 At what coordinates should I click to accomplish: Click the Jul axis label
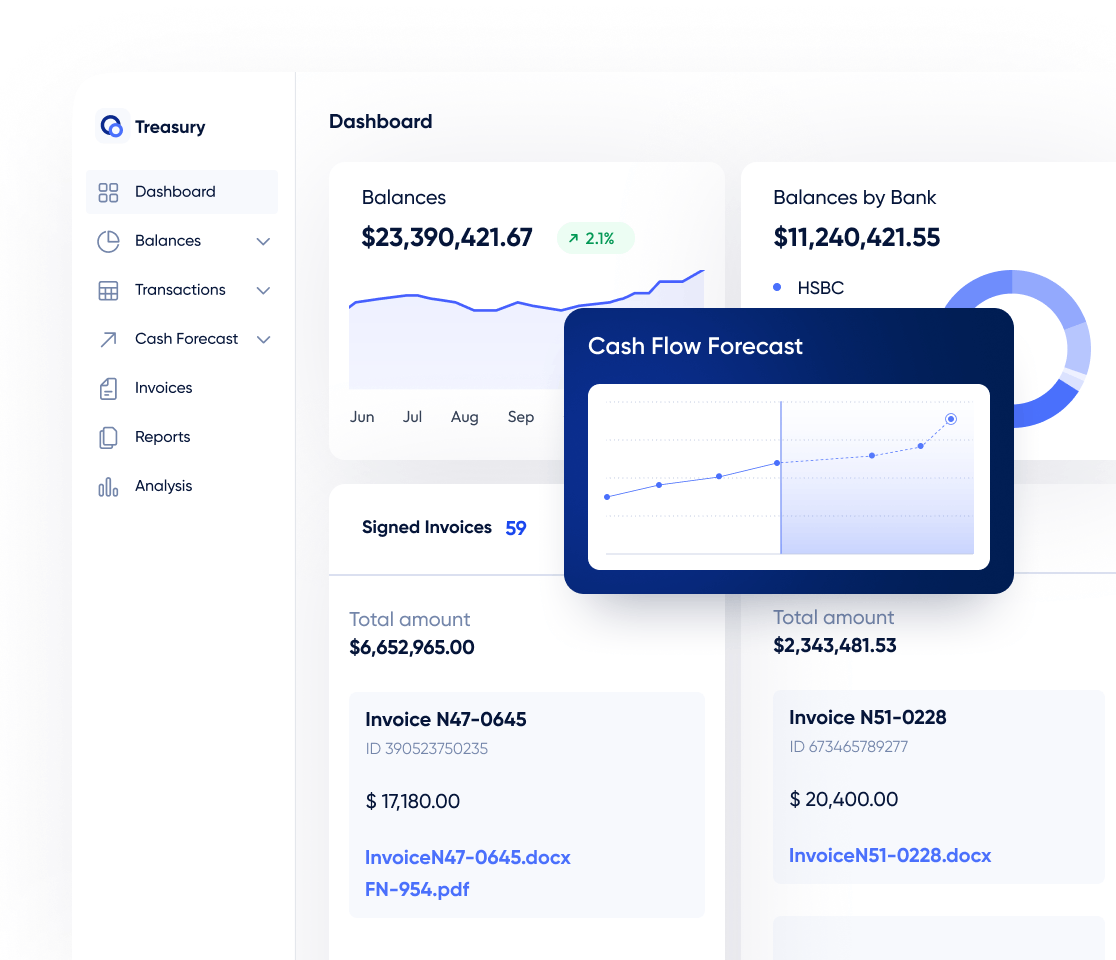point(412,417)
